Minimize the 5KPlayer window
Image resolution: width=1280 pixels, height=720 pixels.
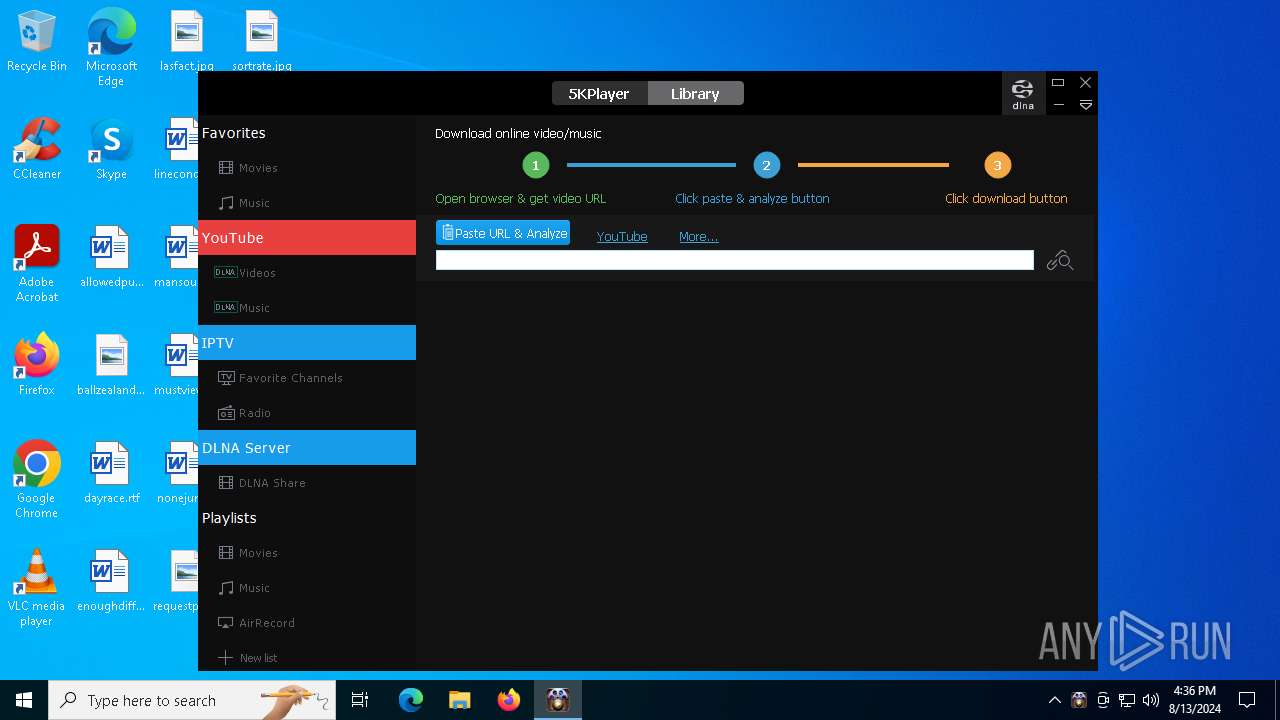tap(1058, 105)
